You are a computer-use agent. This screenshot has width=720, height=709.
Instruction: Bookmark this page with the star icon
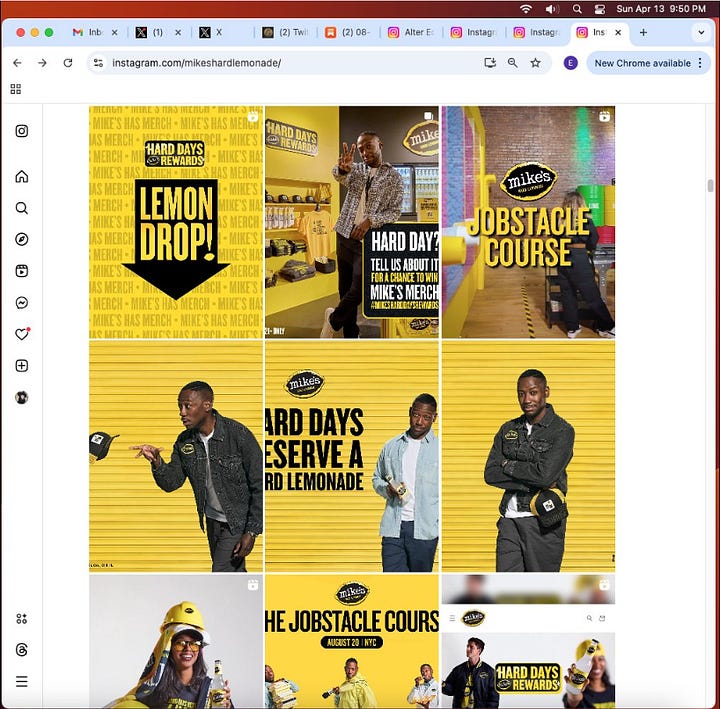(535, 63)
